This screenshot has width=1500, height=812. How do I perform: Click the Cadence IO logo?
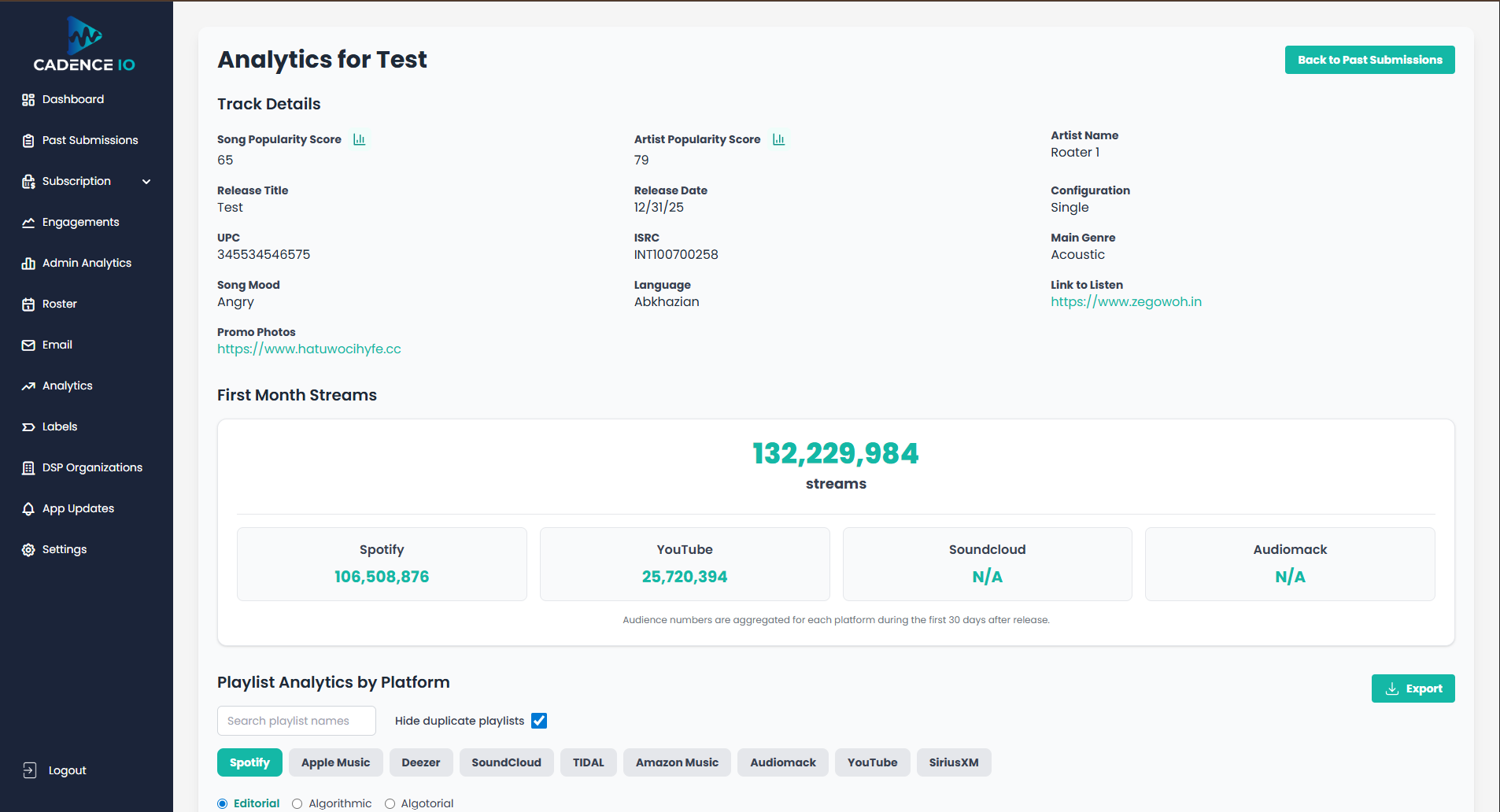[84, 45]
